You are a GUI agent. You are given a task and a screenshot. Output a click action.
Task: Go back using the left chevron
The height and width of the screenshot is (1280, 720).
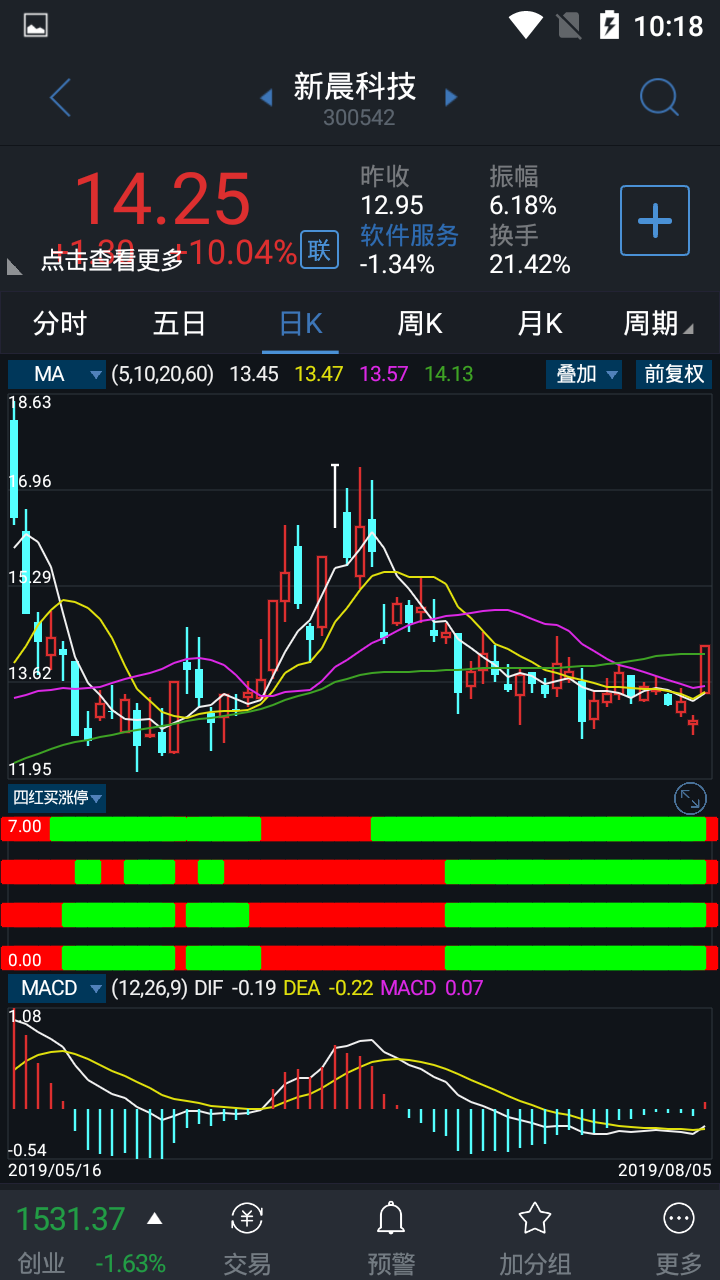[x=60, y=98]
